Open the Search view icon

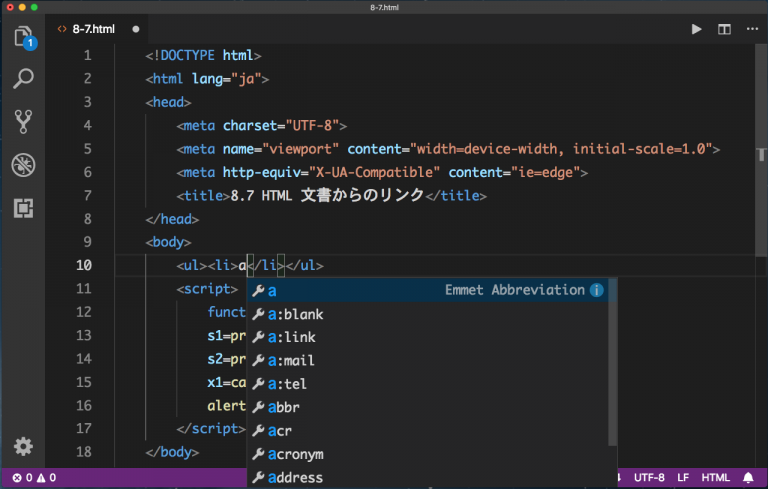[23, 78]
